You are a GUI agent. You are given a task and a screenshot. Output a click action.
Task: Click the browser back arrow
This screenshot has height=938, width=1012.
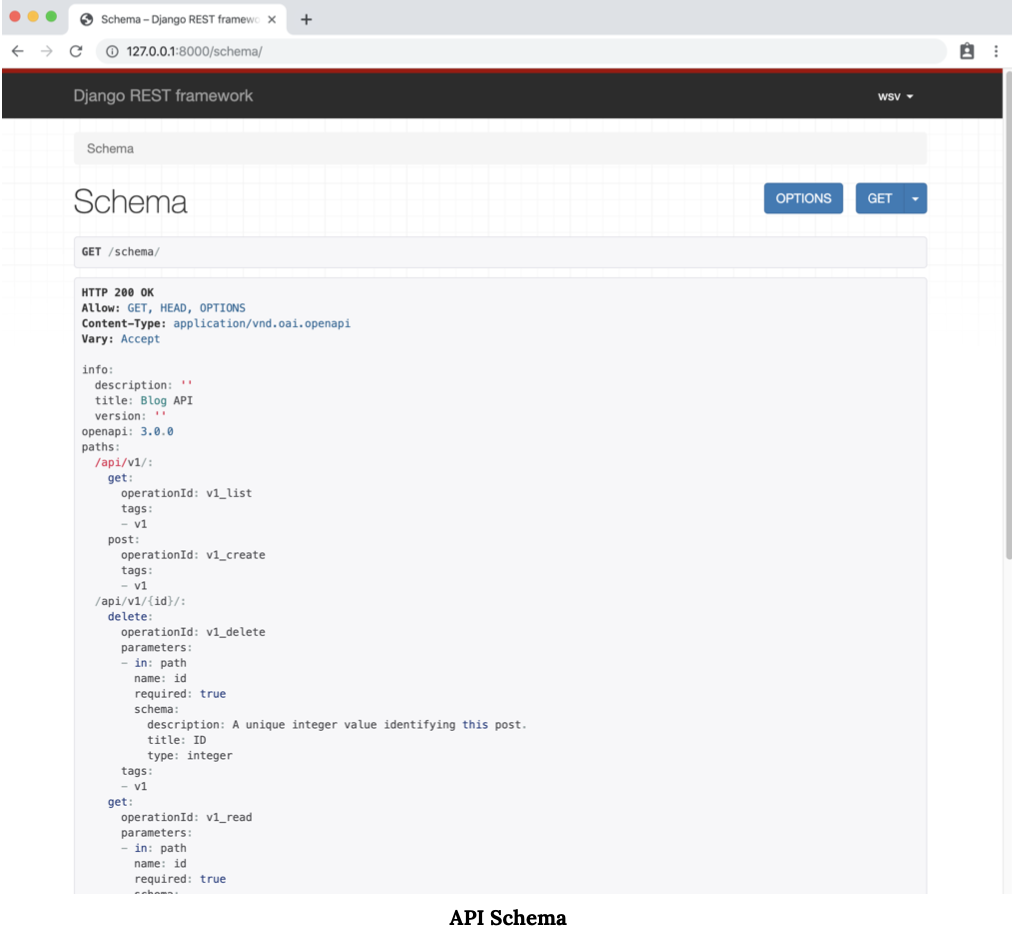click(17, 51)
